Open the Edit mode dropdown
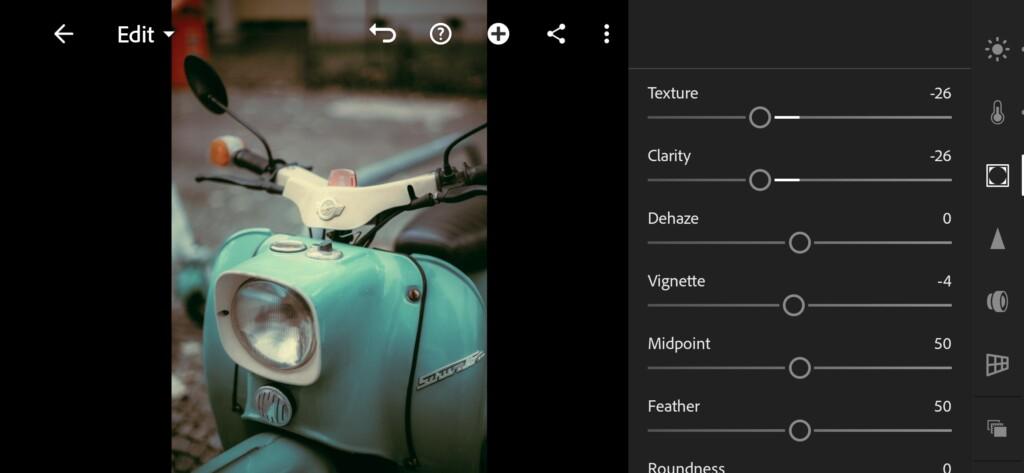The height and width of the screenshot is (473, 1024). pos(146,35)
